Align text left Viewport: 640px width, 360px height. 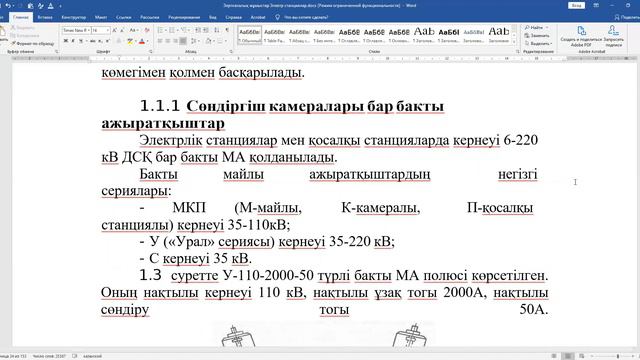pos(160,41)
